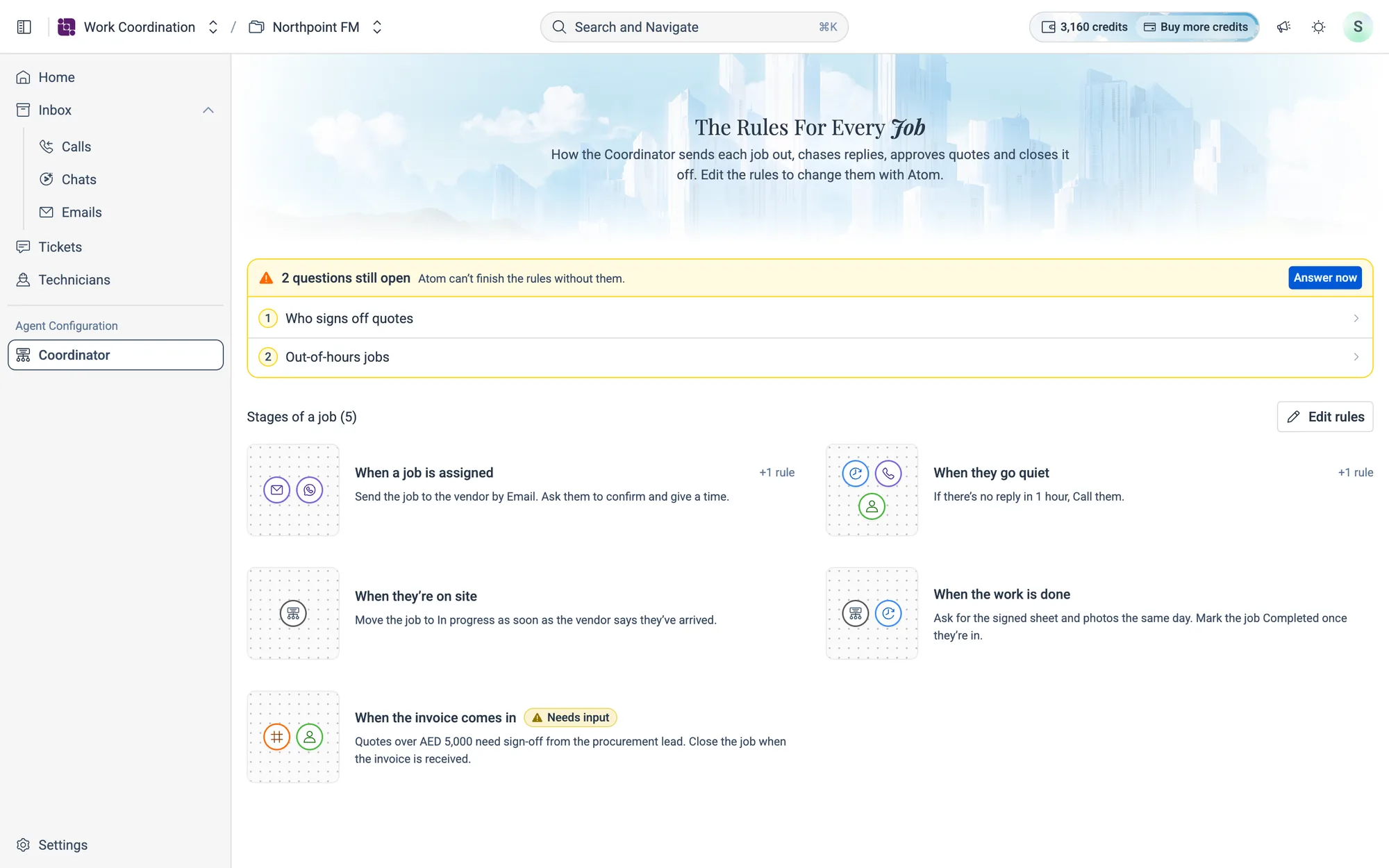
Task: Open Calls under Inbox
Action: tap(128, 147)
